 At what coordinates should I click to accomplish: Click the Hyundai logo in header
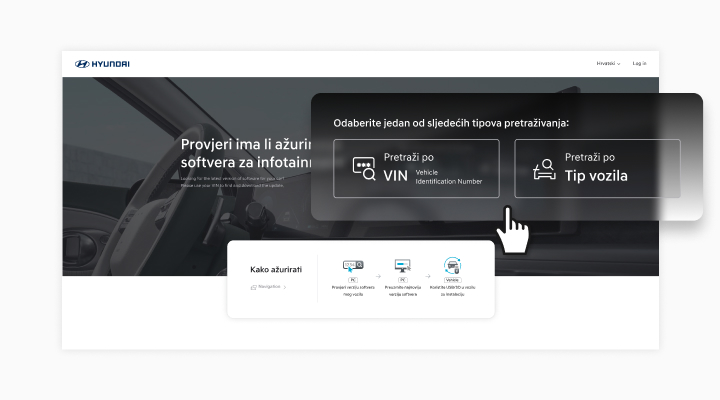tap(102, 64)
